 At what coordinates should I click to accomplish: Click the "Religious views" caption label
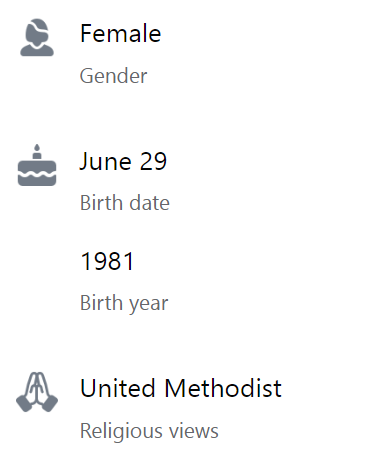(149, 431)
